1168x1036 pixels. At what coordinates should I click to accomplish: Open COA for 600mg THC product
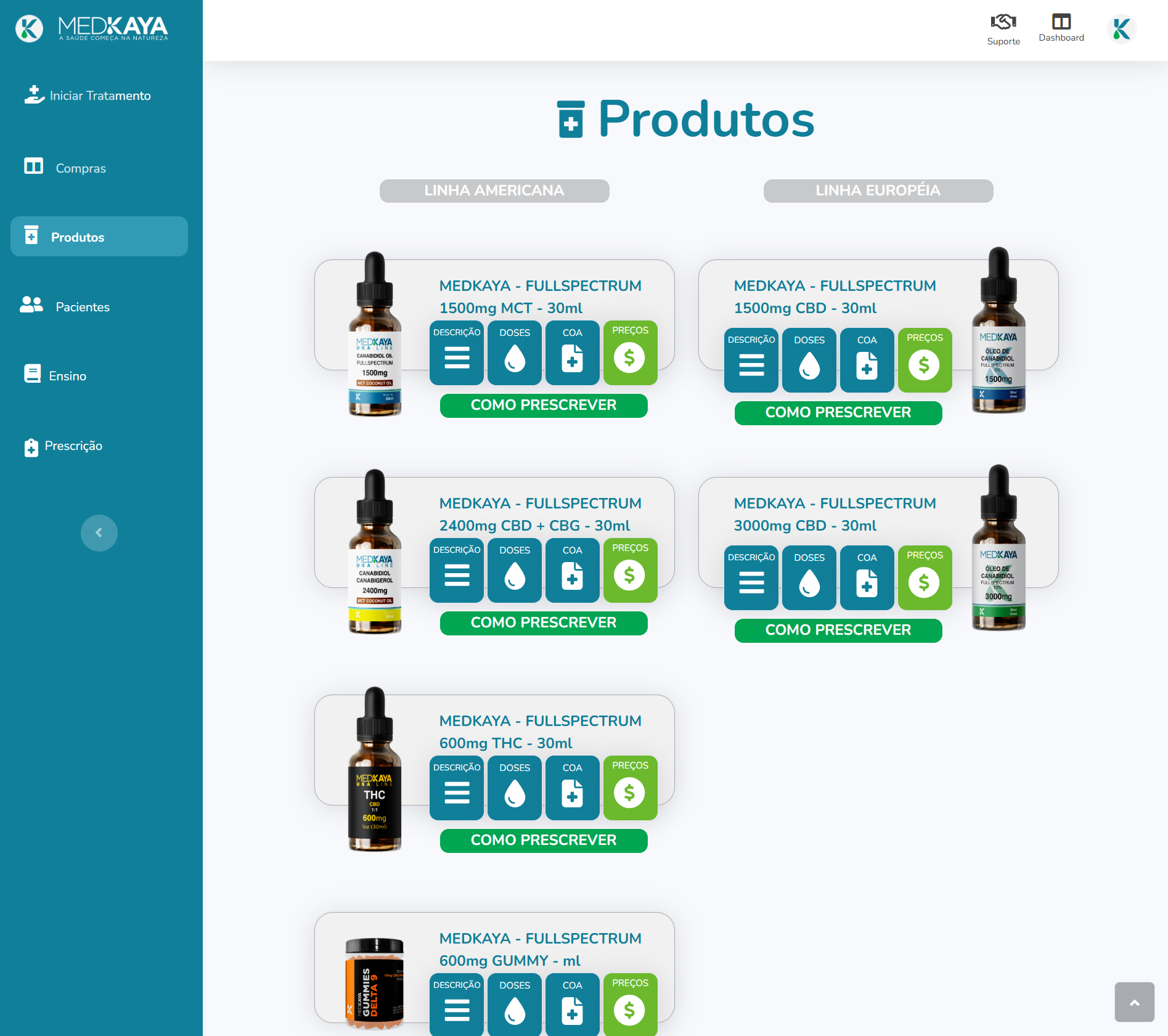573,788
